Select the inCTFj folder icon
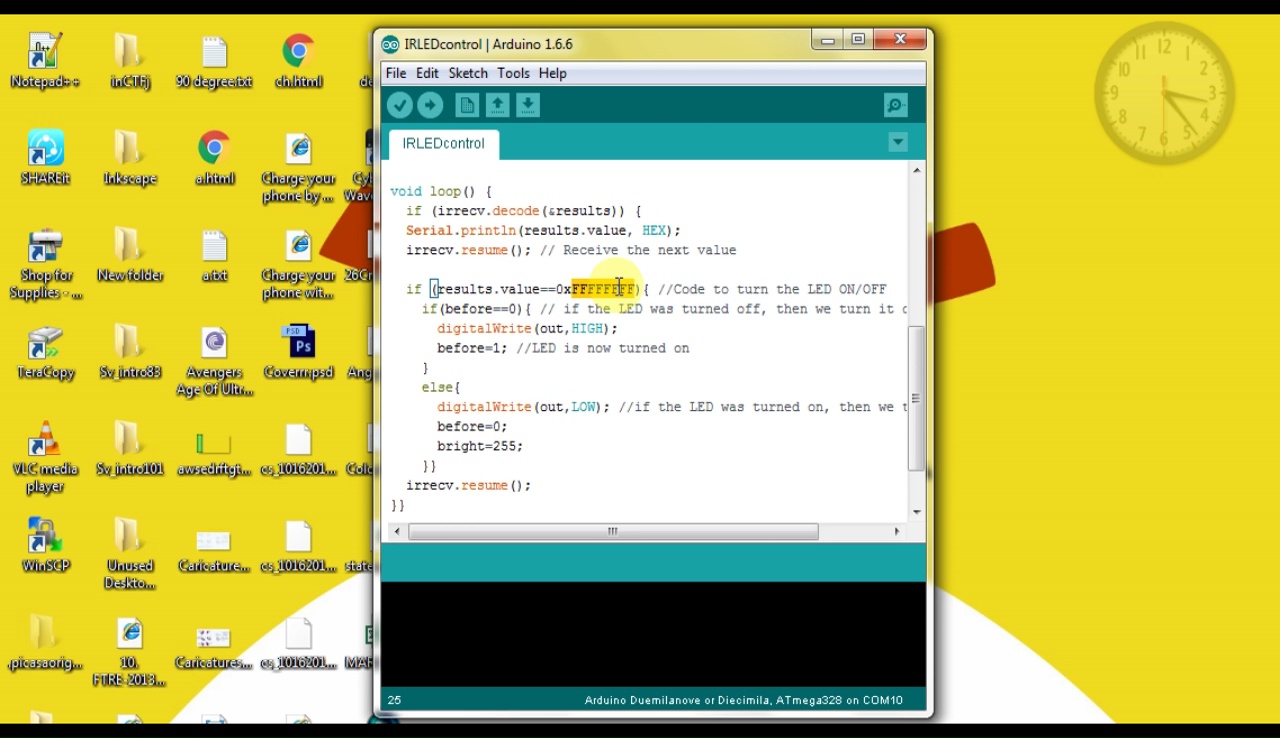Image resolution: width=1280 pixels, height=738 pixels. click(x=130, y=61)
